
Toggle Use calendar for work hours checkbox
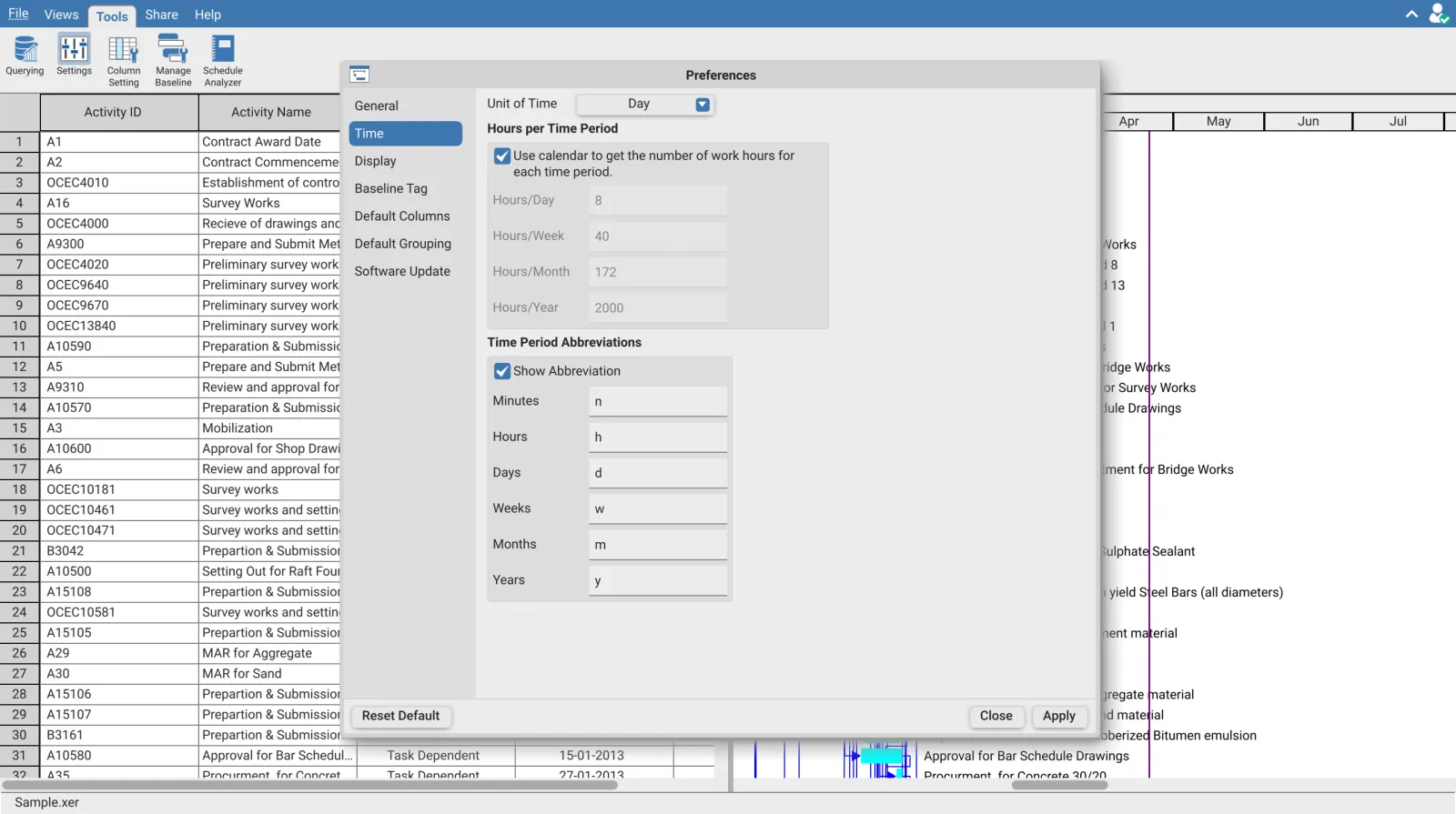502,156
